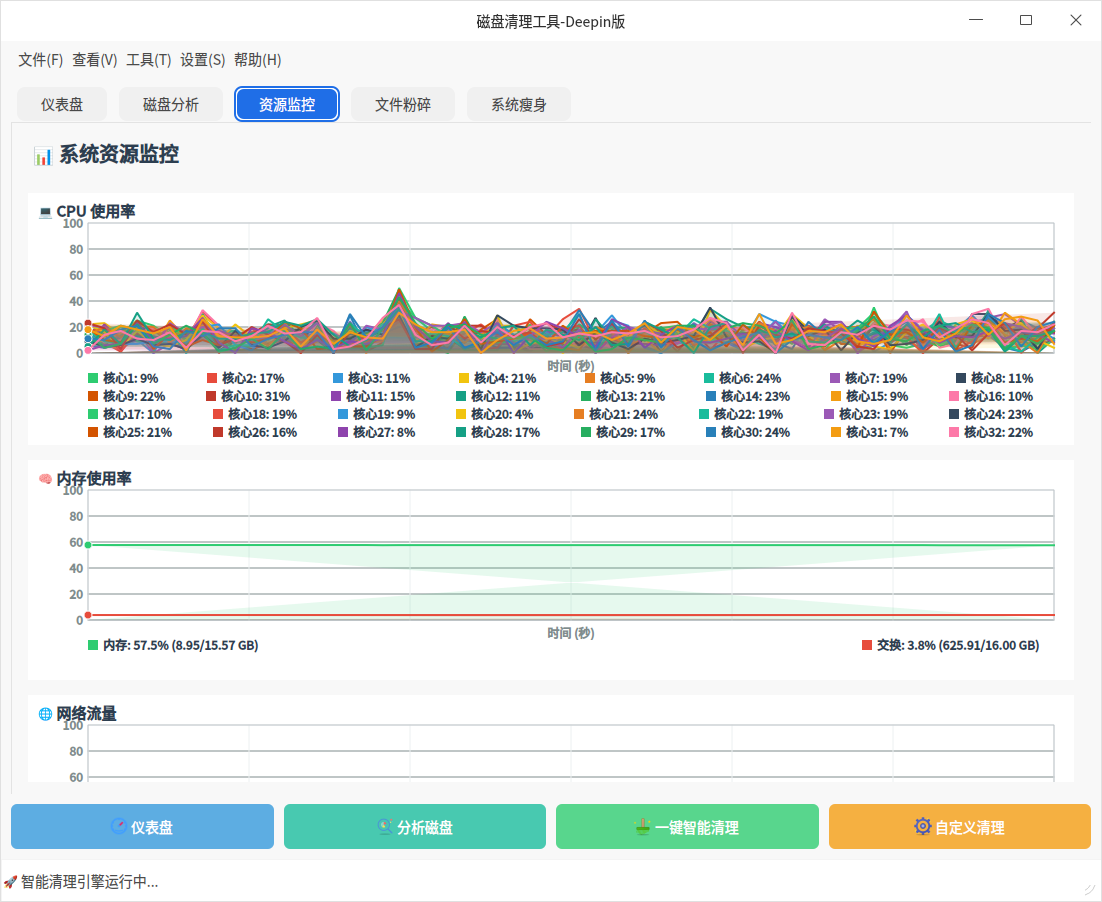
Task: Click the 核心1 green legend swatch
Action: 93,379
